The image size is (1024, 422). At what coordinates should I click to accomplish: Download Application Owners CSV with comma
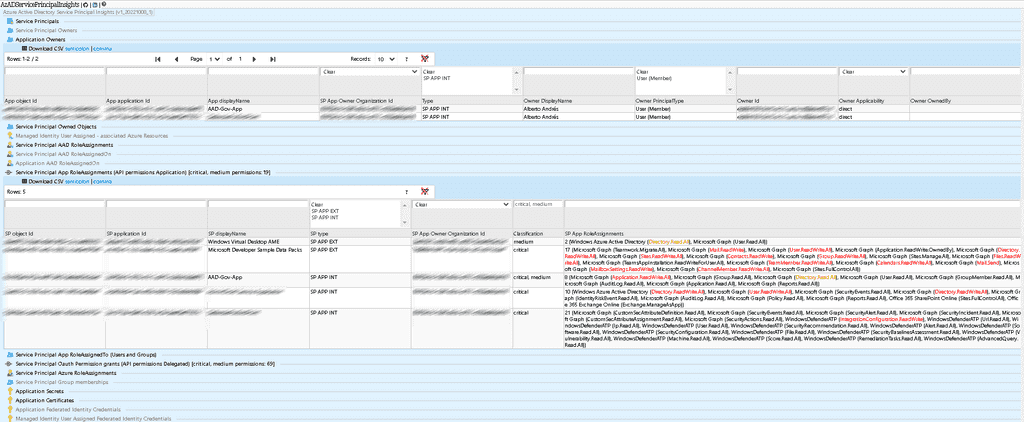pyautogui.click(x=101, y=48)
